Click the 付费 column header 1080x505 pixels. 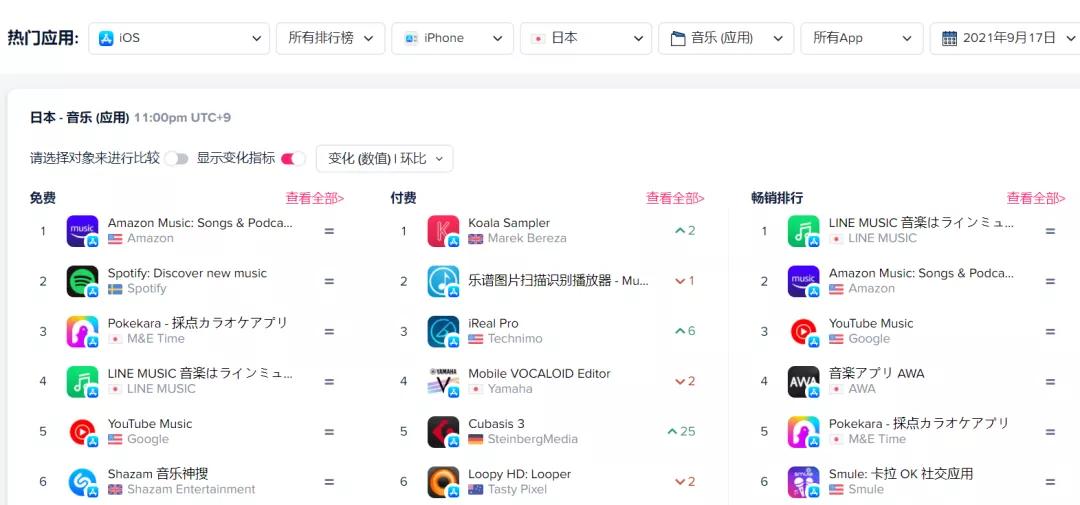(x=403, y=198)
